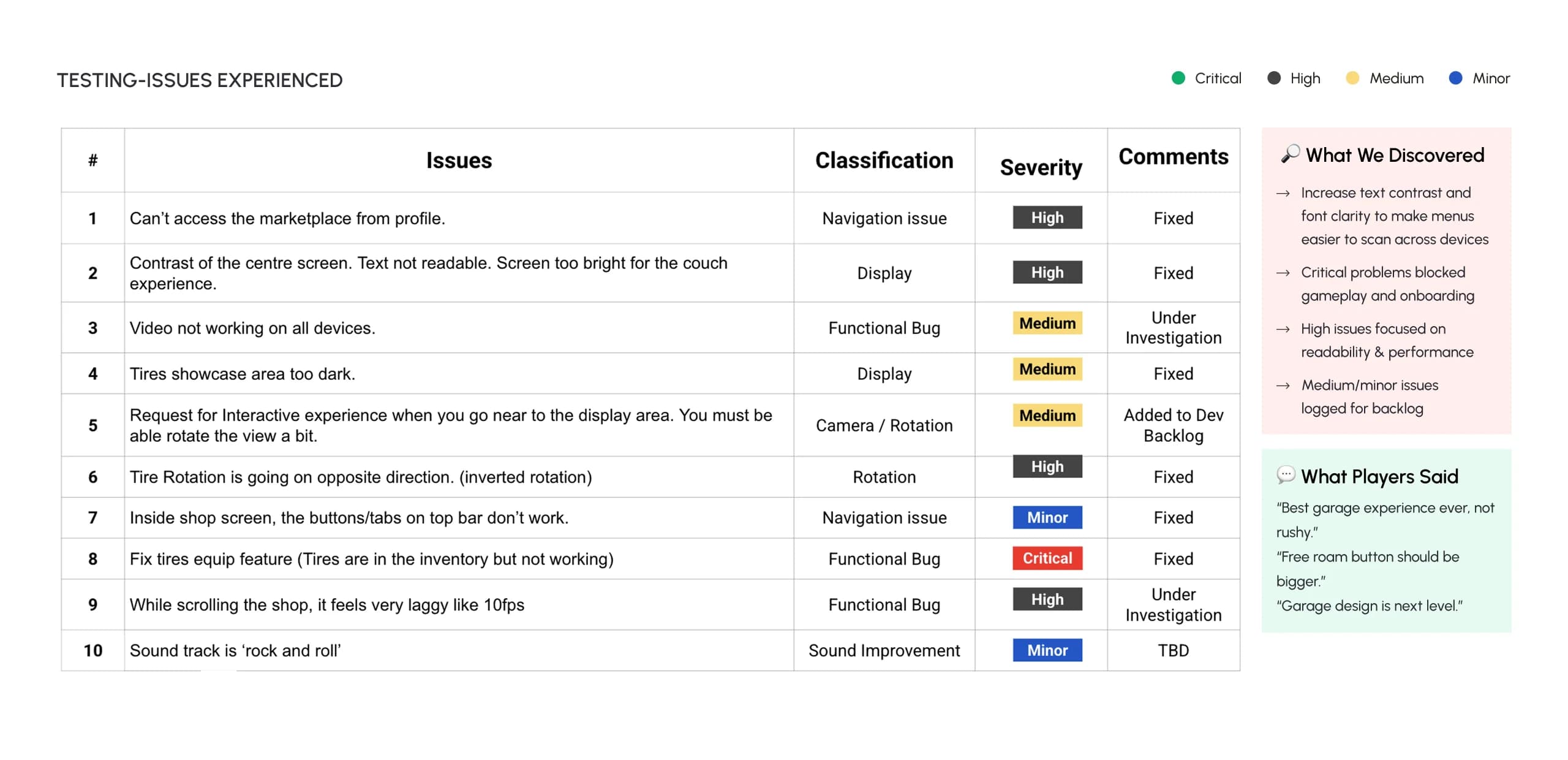The height and width of the screenshot is (760, 1568).
Task: Click the 'Contrast of the centre screen' issue text
Action: pos(428,273)
